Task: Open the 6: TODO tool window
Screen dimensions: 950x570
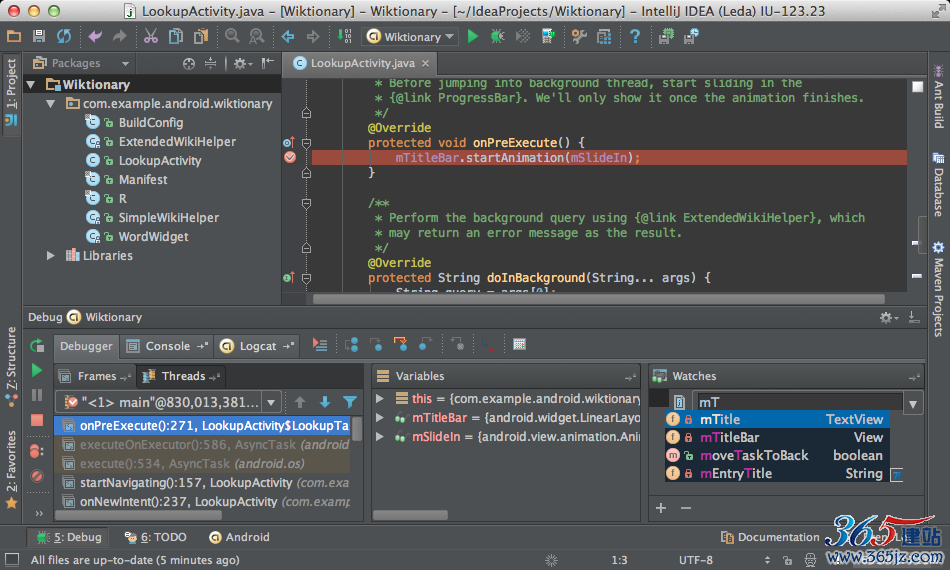Action: point(156,537)
